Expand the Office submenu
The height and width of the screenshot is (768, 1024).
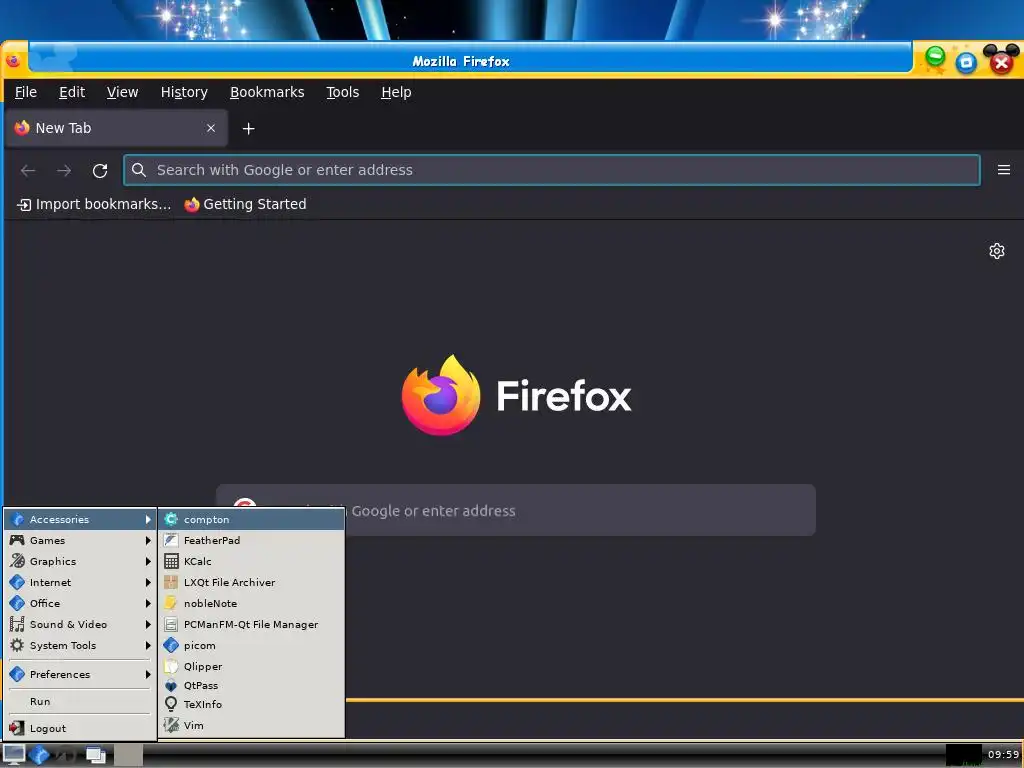click(80, 603)
